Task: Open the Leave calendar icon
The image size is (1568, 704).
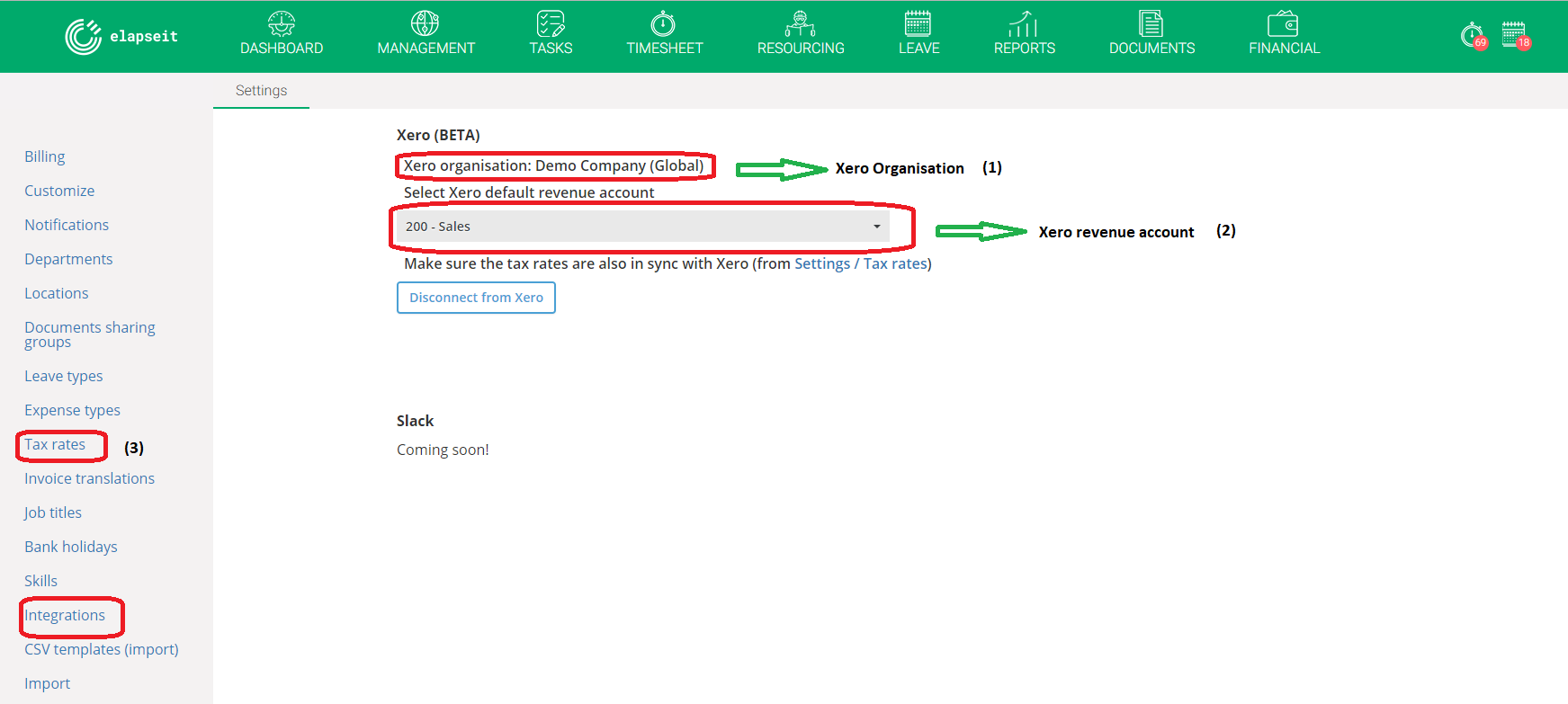Action: 918,23
